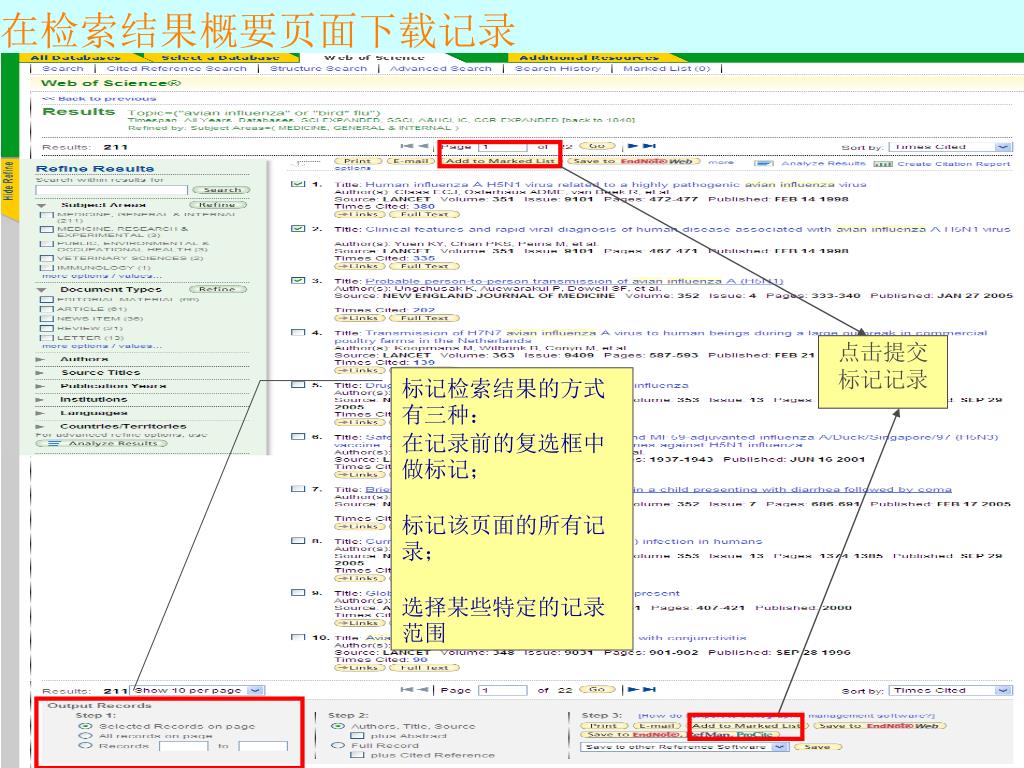Viewport: 1024px width, 768px height.
Task: Switch to the Select a Database tab
Action: pyautogui.click(x=221, y=57)
